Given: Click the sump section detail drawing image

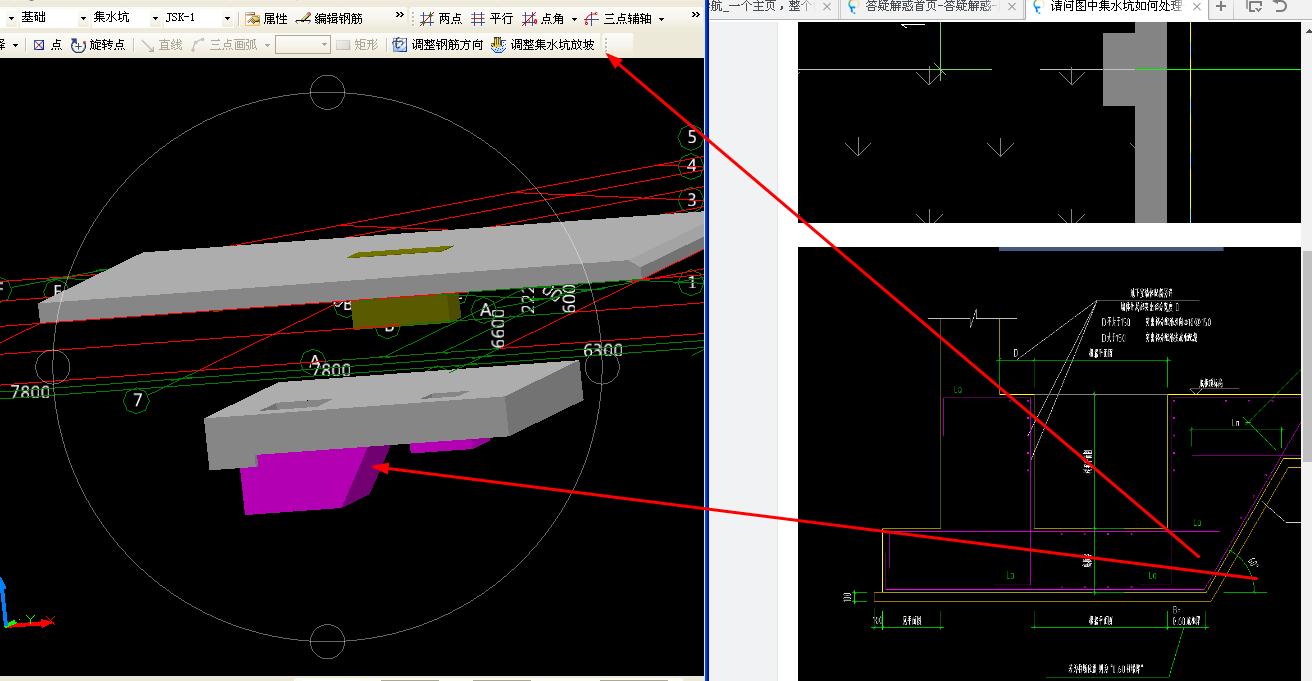Looking at the screenshot, I should point(1050,464).
